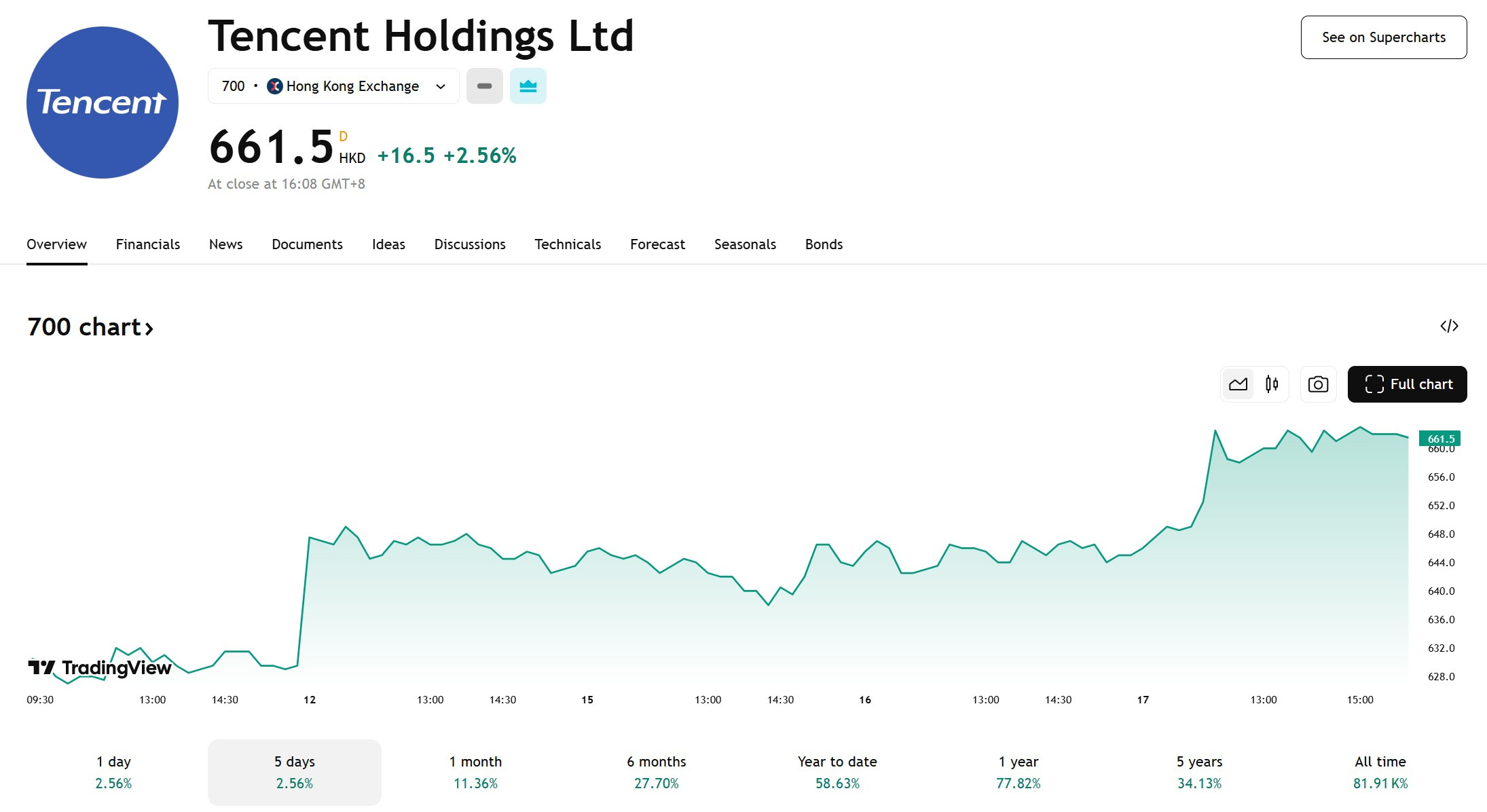The width and height of the screenshot is (1487, 812).
Task: Select the Year to date range
Action: 837,773
